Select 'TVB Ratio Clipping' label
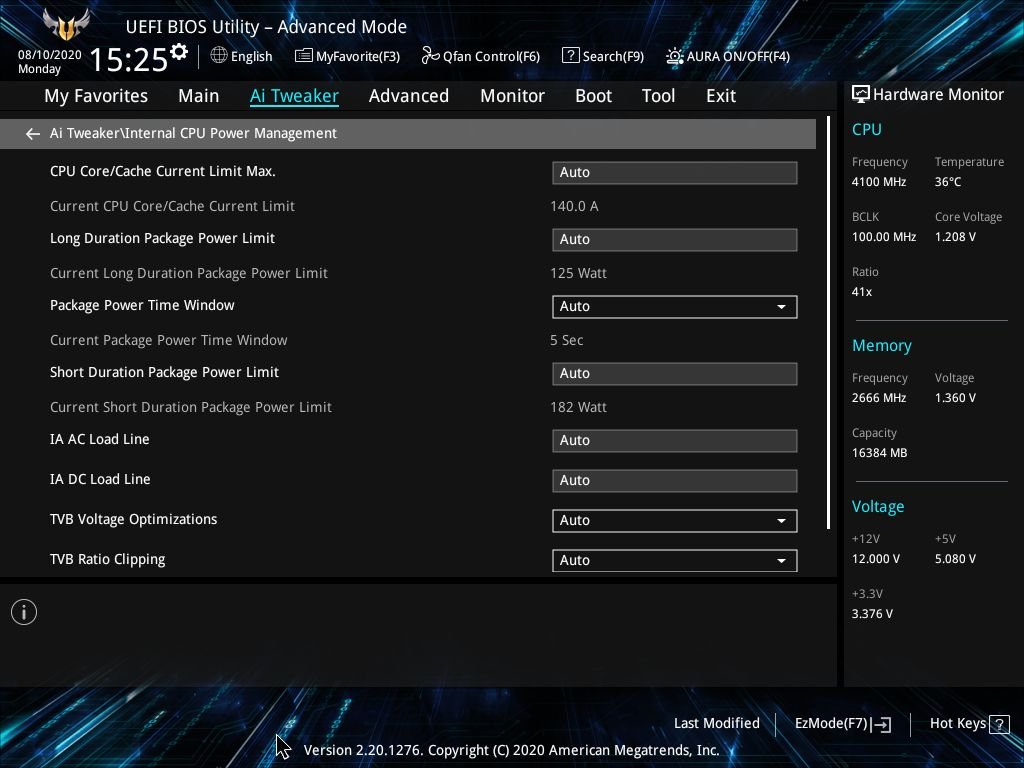This screenshot has height=768, width=1024. (x=108, y=560)
